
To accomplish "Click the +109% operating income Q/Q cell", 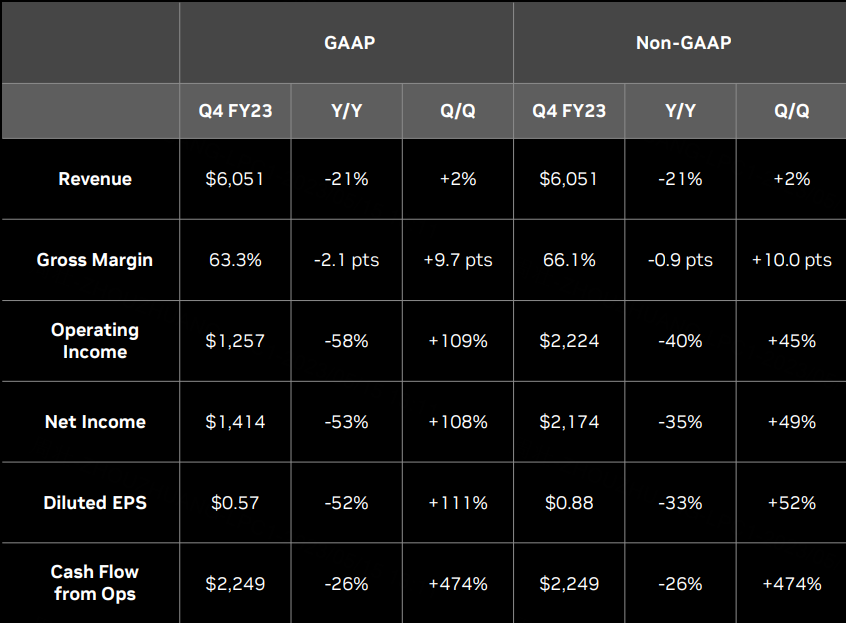I will (x=458, y=340).
